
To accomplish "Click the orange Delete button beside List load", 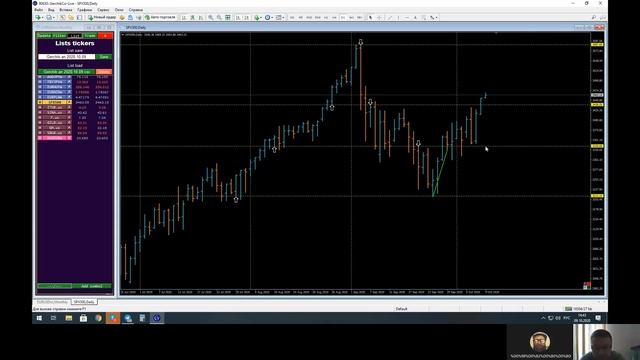I will [104, 72].
